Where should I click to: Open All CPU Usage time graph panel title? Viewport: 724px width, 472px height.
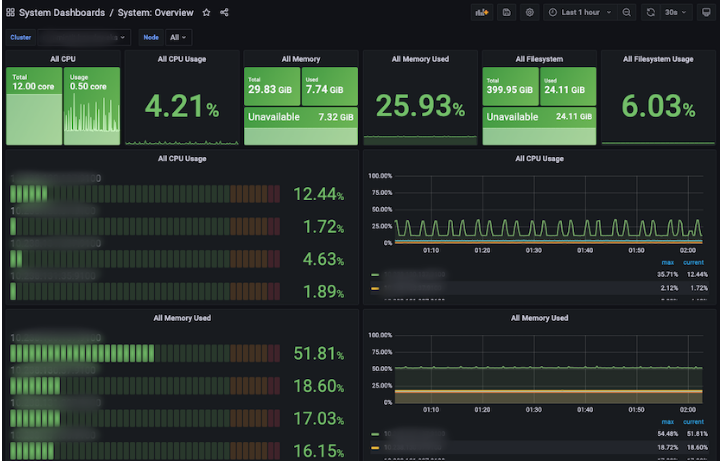539,158
